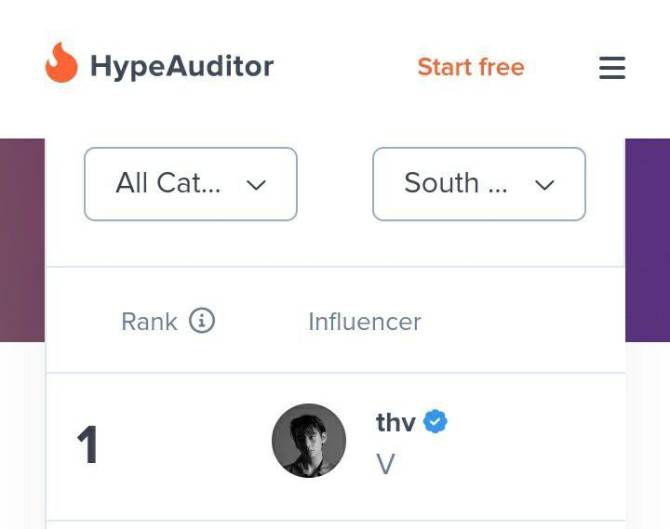Click thv's circular profile photo

[x=309, y=441]
